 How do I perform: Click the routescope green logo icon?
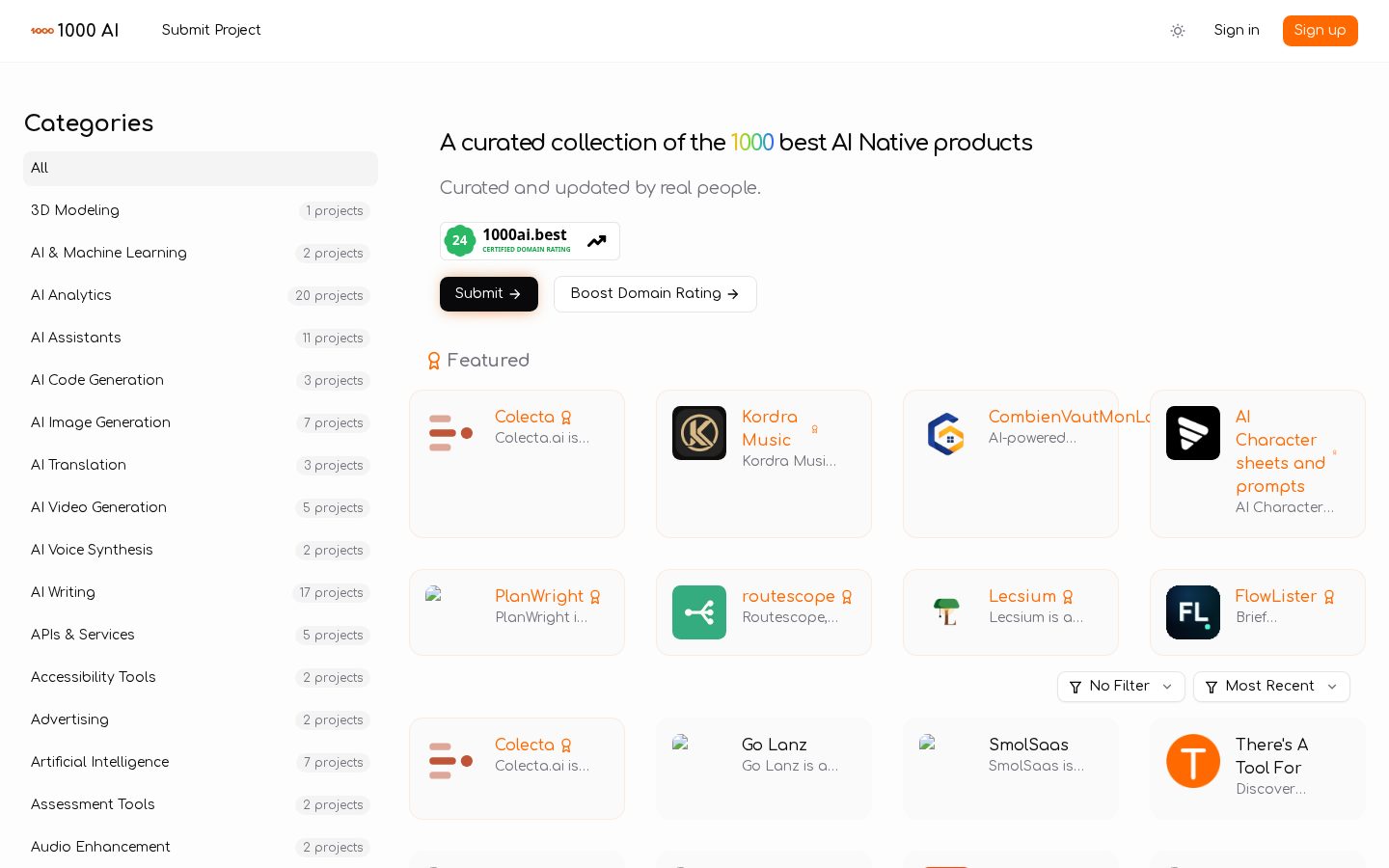click(x=699, y=612)
